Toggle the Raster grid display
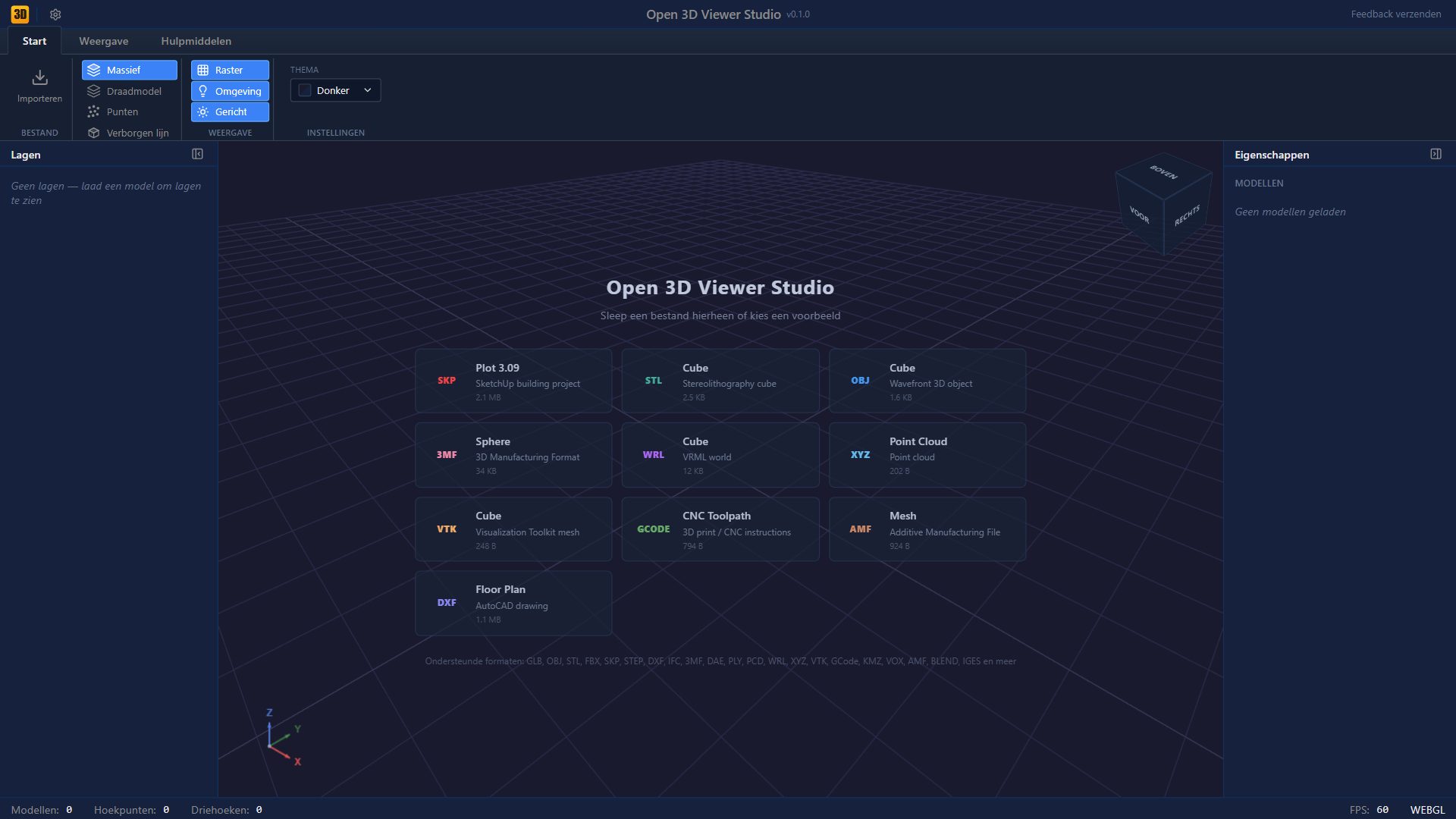 (x=230, y=70)
